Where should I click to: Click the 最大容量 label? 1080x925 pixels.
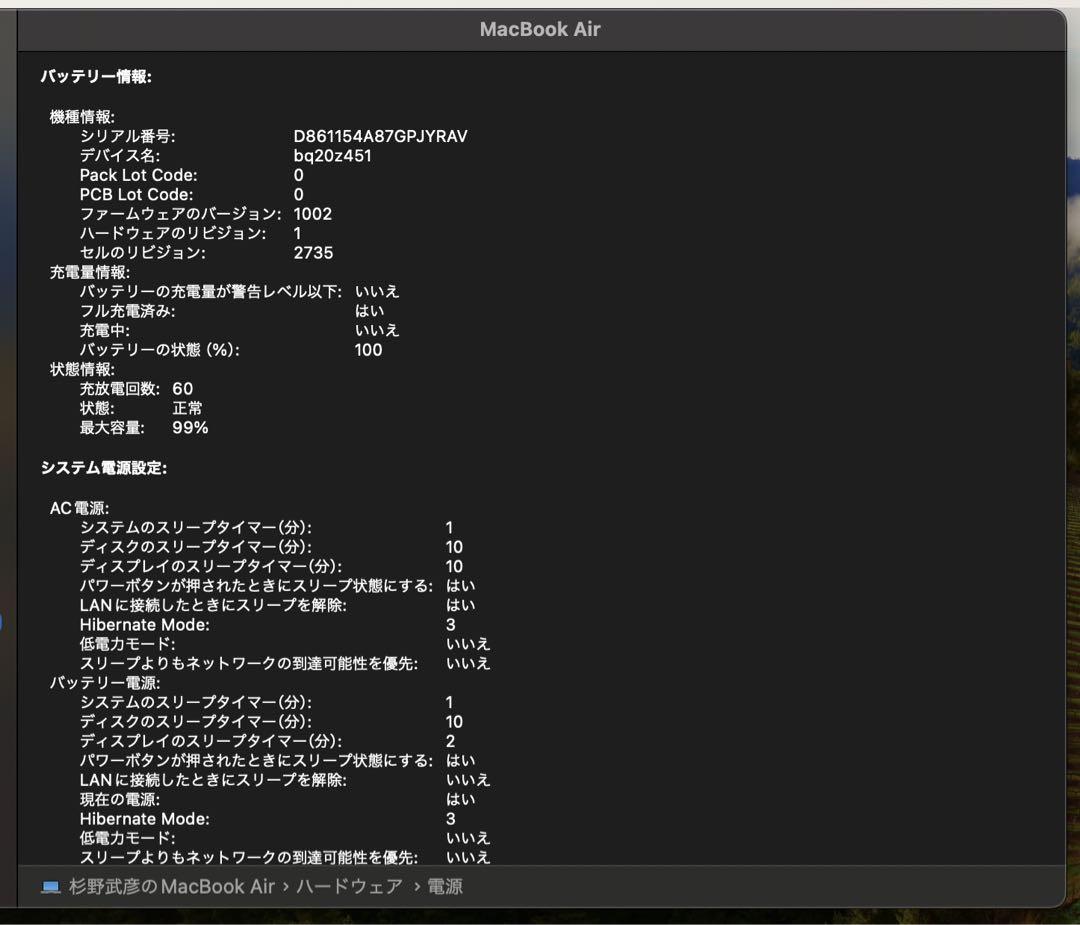(112, 428)
